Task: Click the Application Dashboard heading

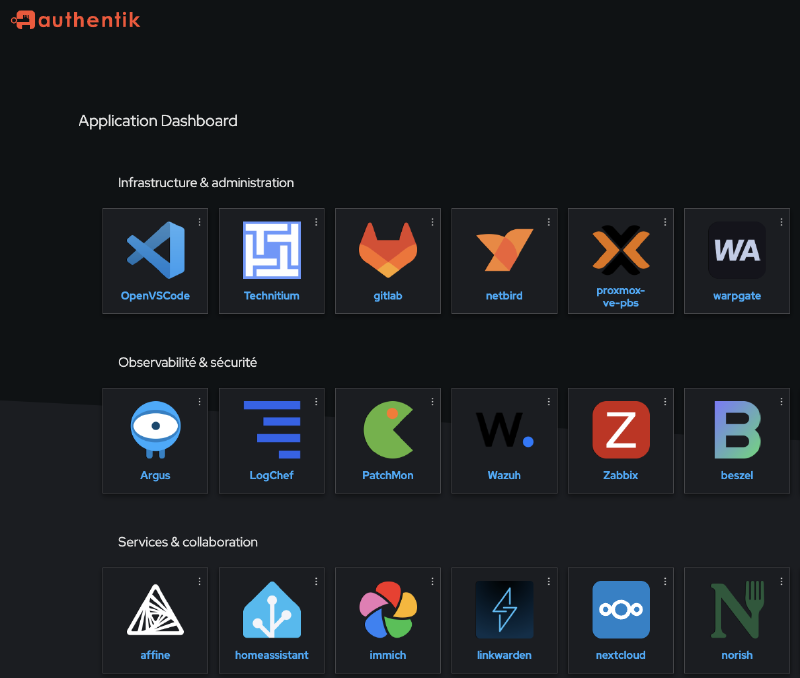Action: [158, 121]
